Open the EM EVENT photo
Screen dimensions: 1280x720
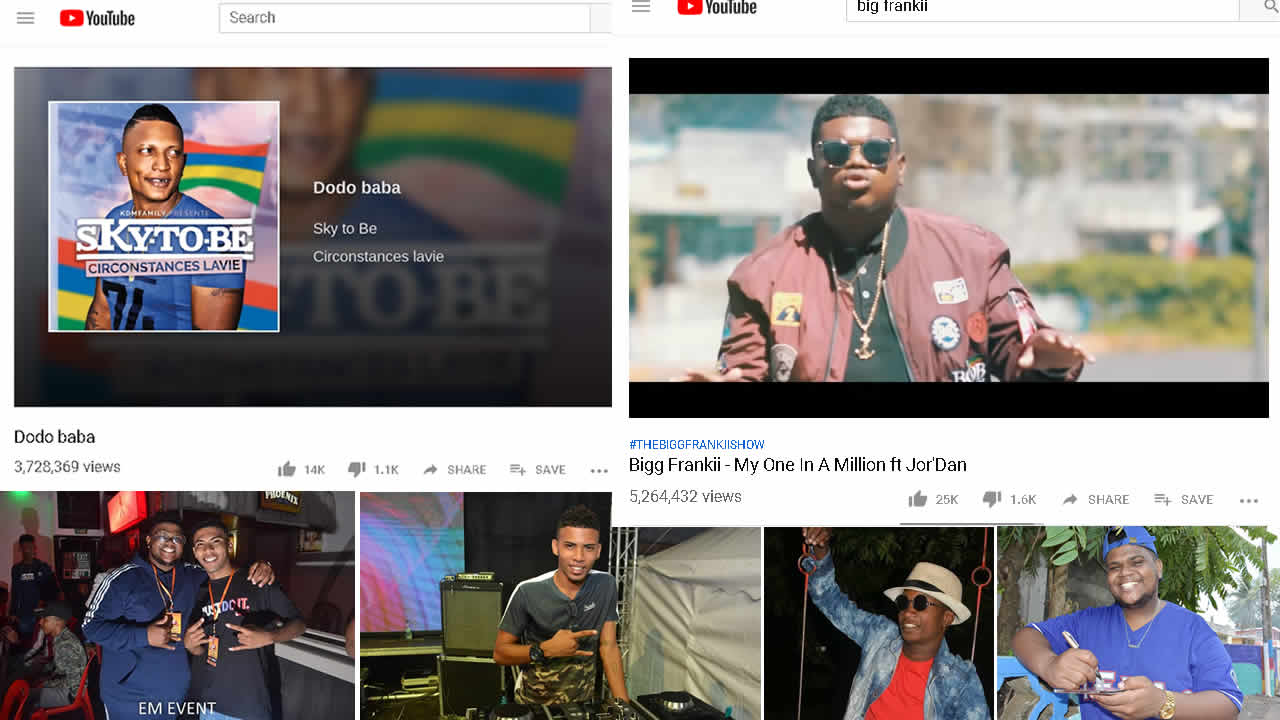tap(177, 605)
